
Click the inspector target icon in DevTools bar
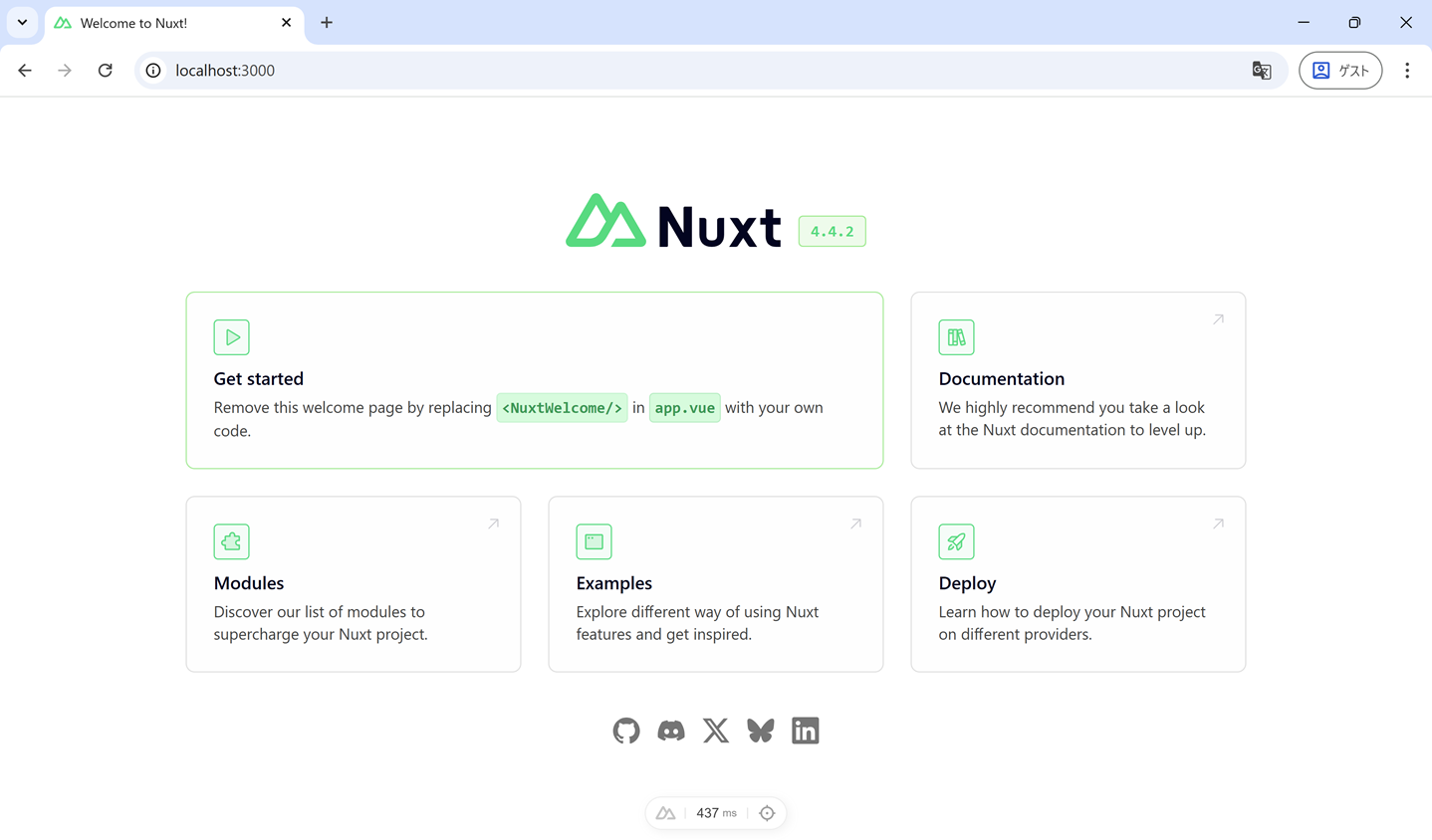click(767, 812)
